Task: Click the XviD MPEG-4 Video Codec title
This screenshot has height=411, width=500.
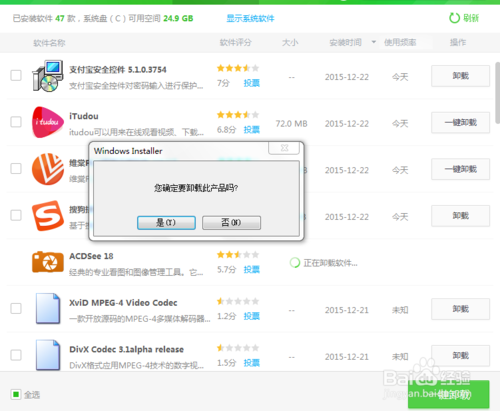Action: pos(123,303)
